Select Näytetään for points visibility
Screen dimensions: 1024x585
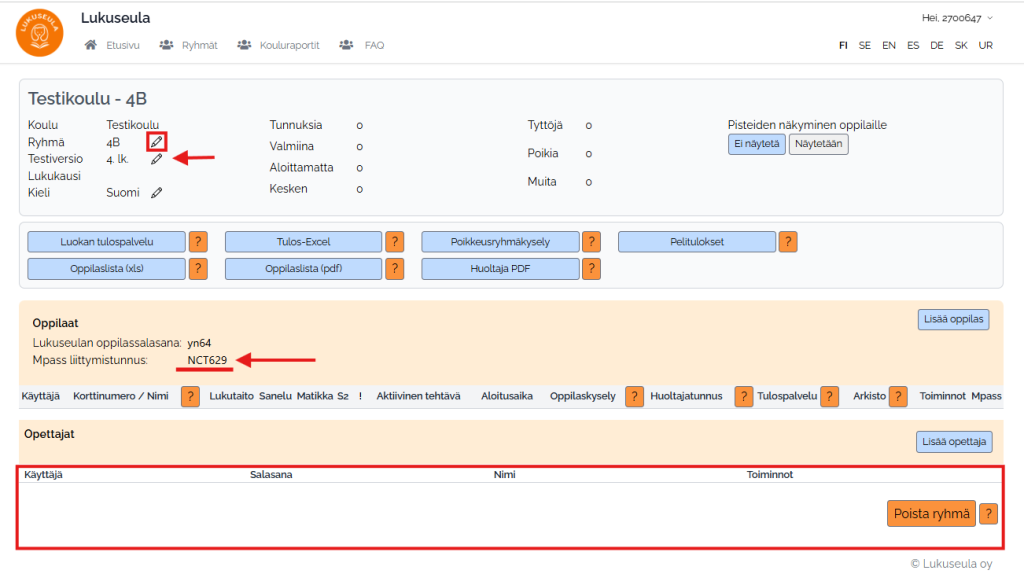click(818, 144)
